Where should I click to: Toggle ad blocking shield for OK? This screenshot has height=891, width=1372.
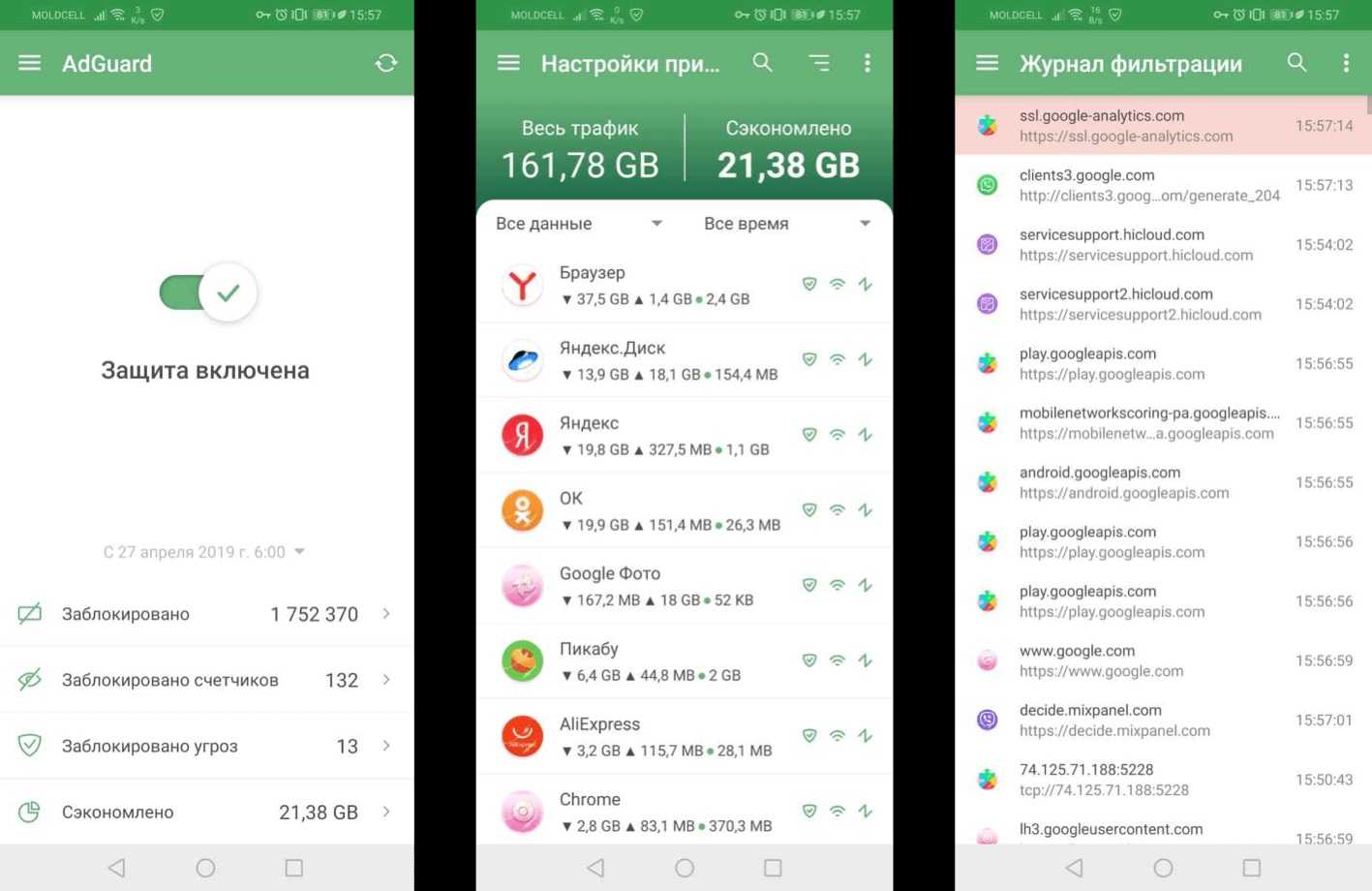point(809,509)
